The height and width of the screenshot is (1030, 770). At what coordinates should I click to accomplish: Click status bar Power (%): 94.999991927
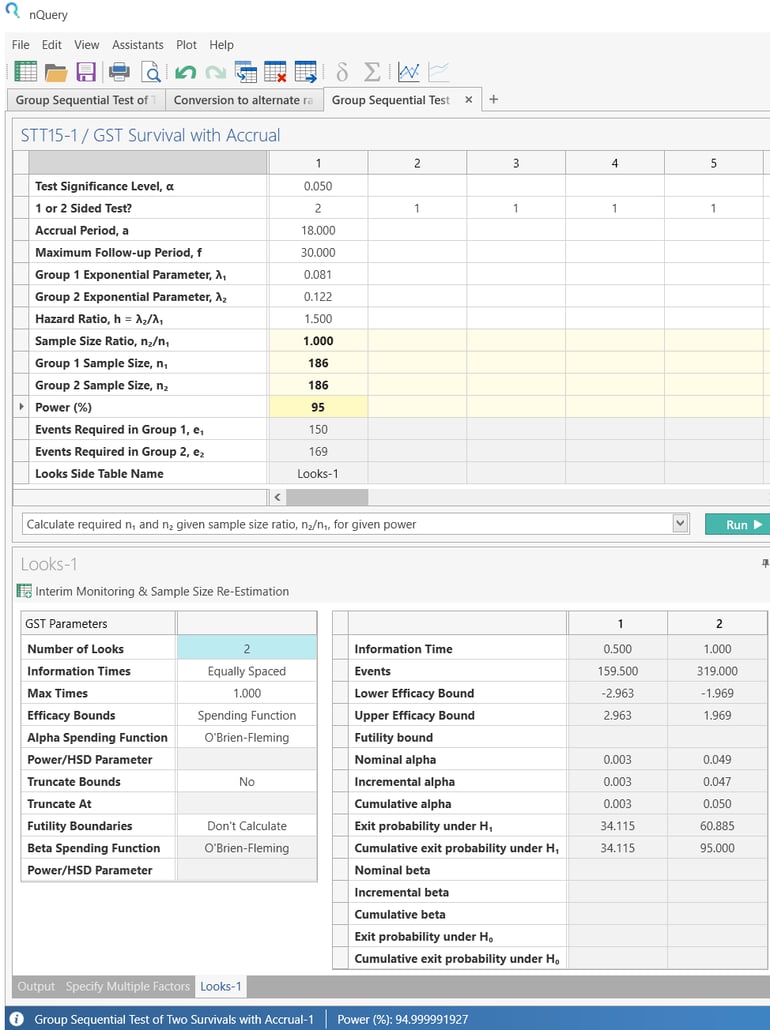coord(403,1019)
